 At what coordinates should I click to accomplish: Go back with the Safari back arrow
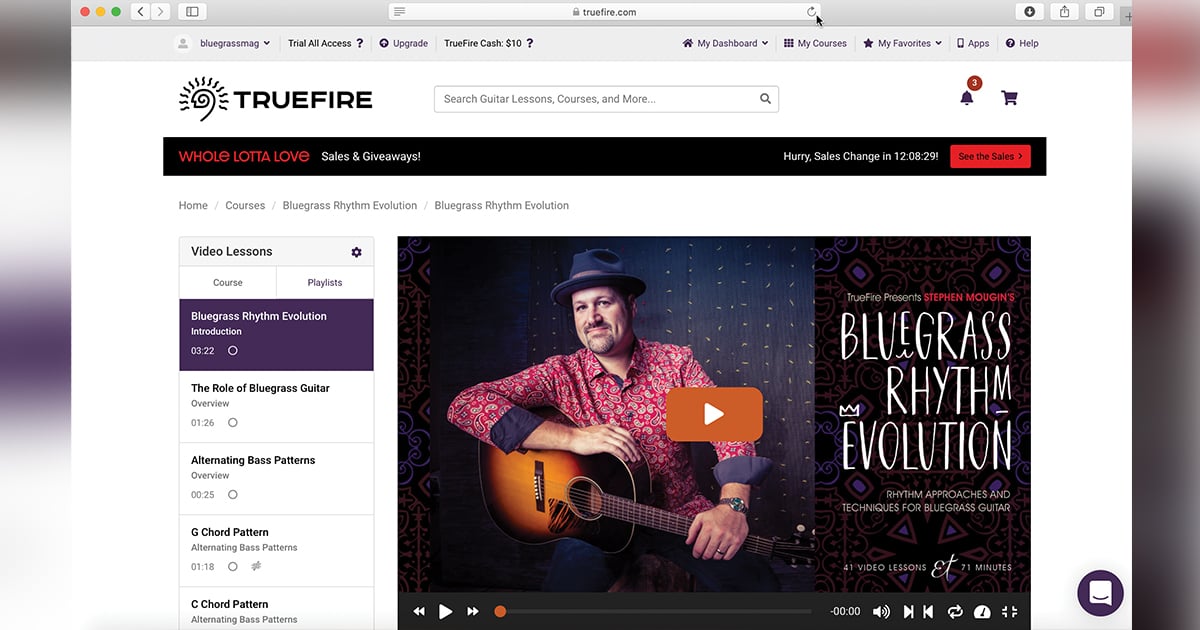click(140, 12)
